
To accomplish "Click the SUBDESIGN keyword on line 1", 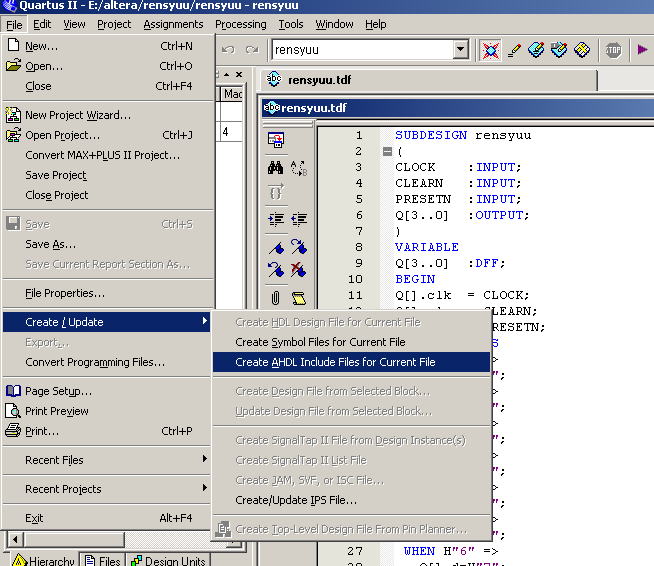I will click(431, 135).
